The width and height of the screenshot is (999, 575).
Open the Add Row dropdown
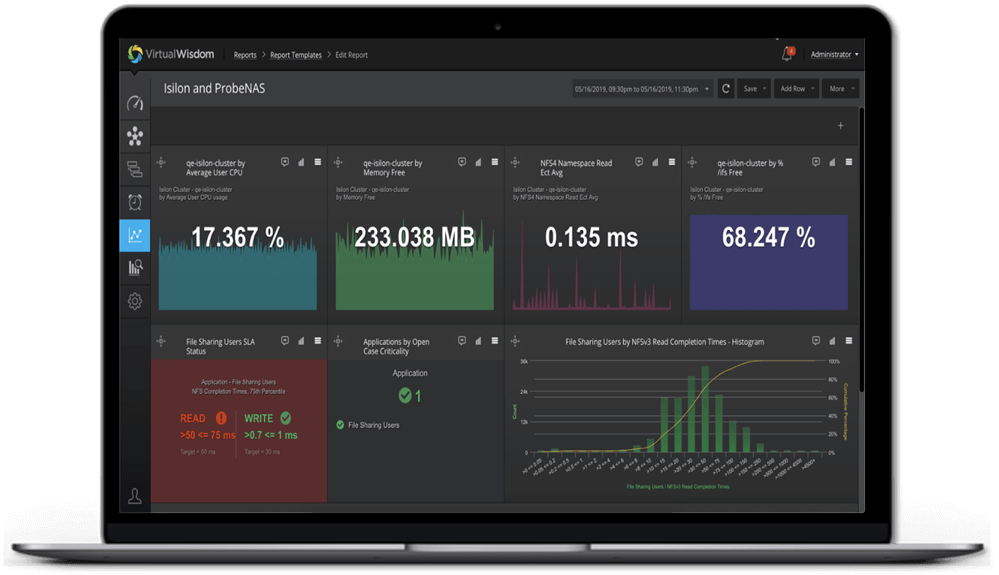coord(796,89)
